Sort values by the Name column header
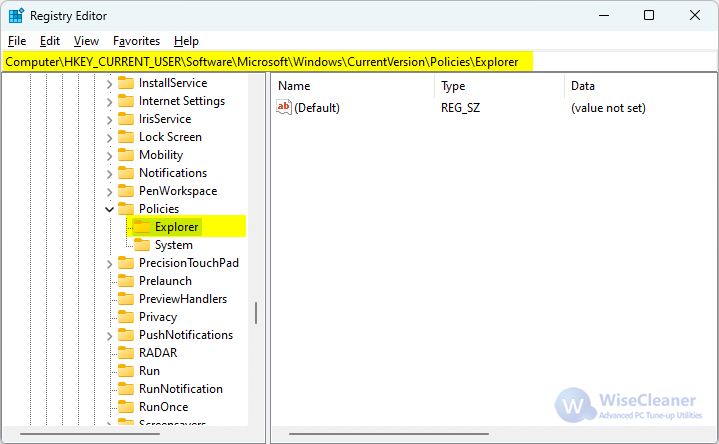This screenshot has width=719, height=444. 294,86
